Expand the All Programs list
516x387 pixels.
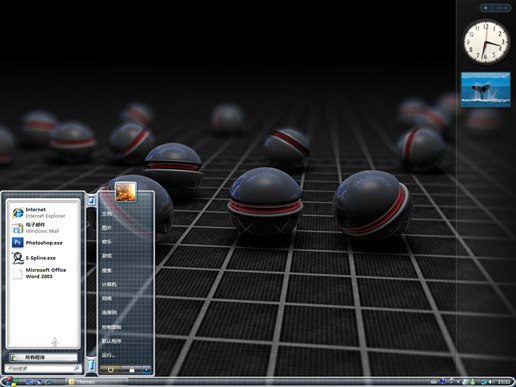pos(43,357)
